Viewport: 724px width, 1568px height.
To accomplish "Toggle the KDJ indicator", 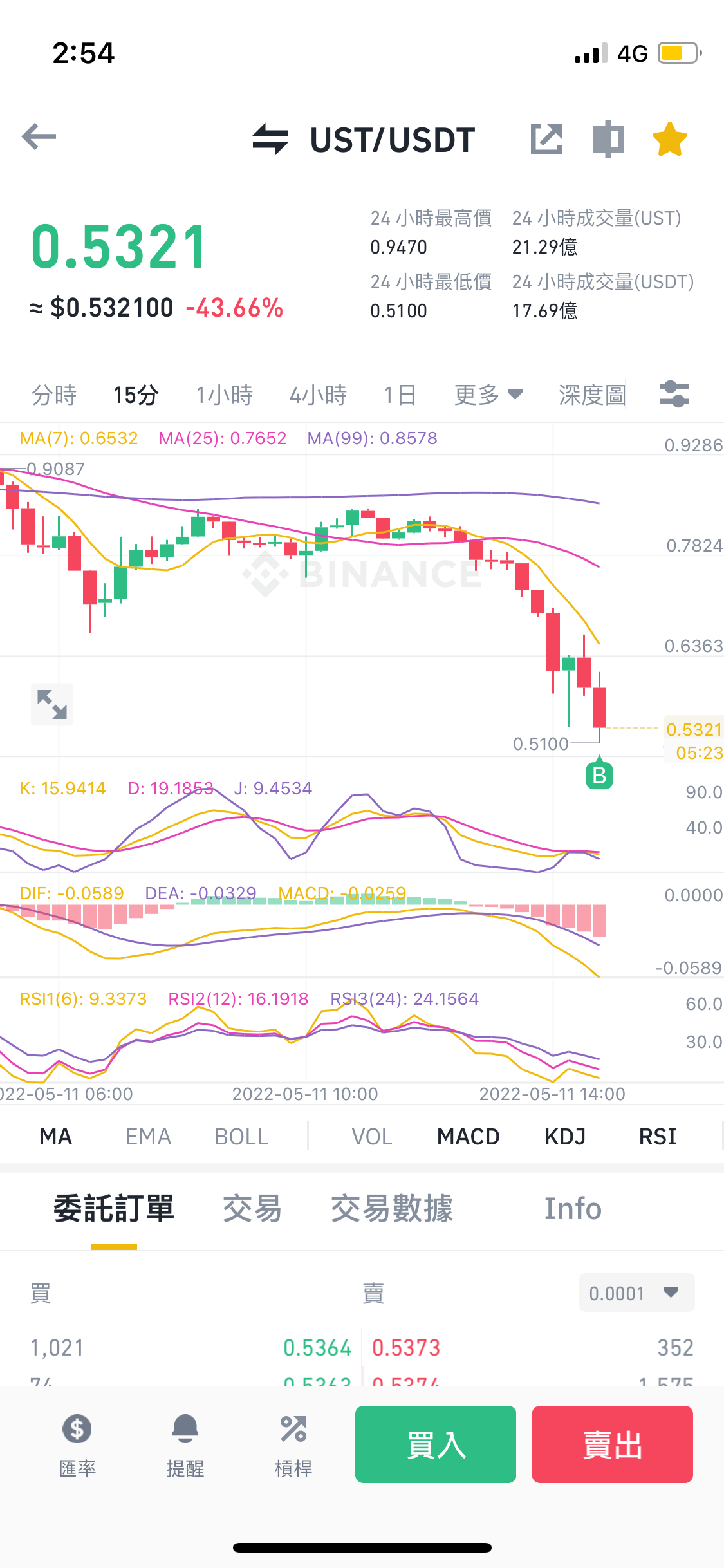I will (x=565, y=1137).
